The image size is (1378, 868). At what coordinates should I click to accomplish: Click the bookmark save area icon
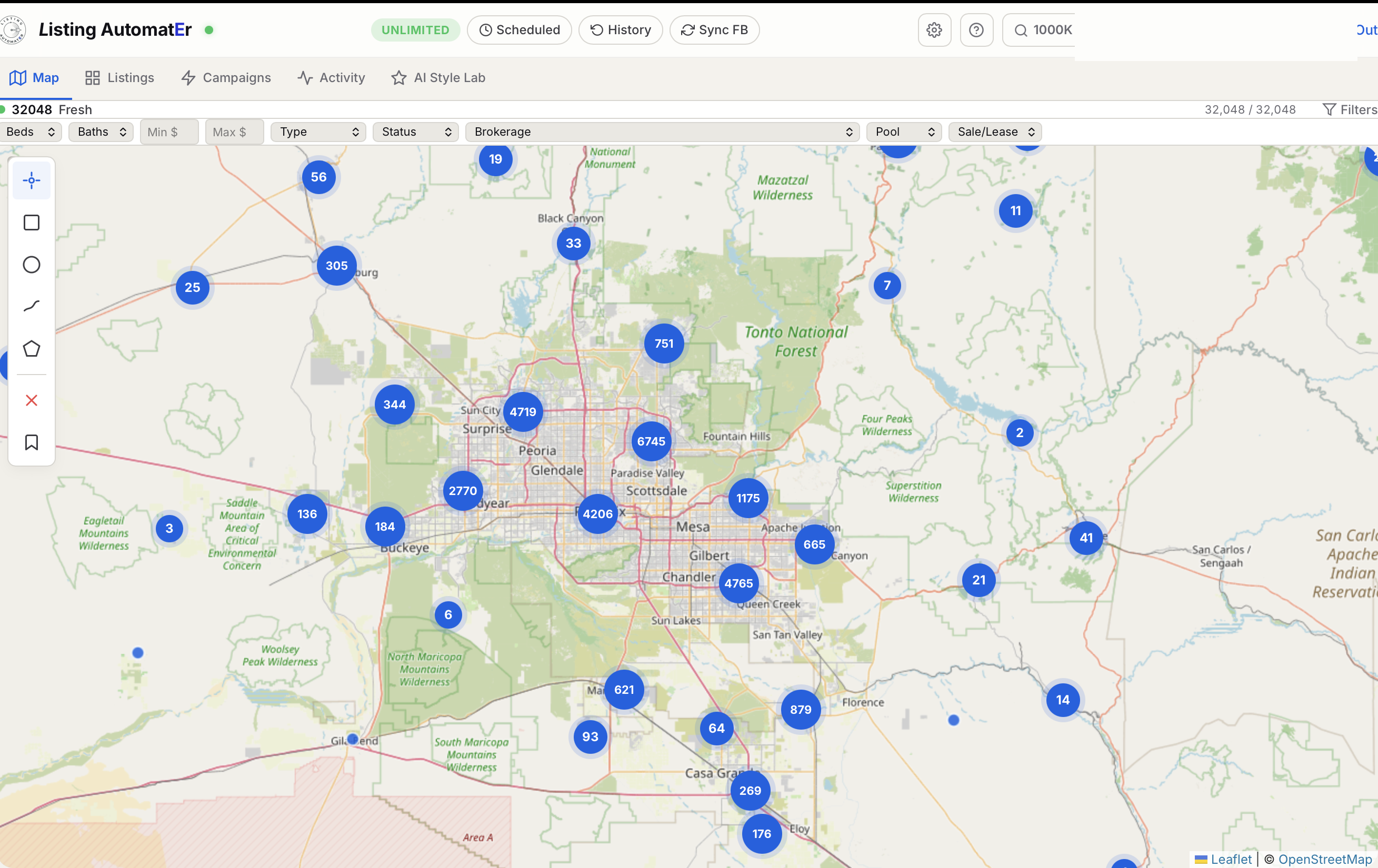32,442
